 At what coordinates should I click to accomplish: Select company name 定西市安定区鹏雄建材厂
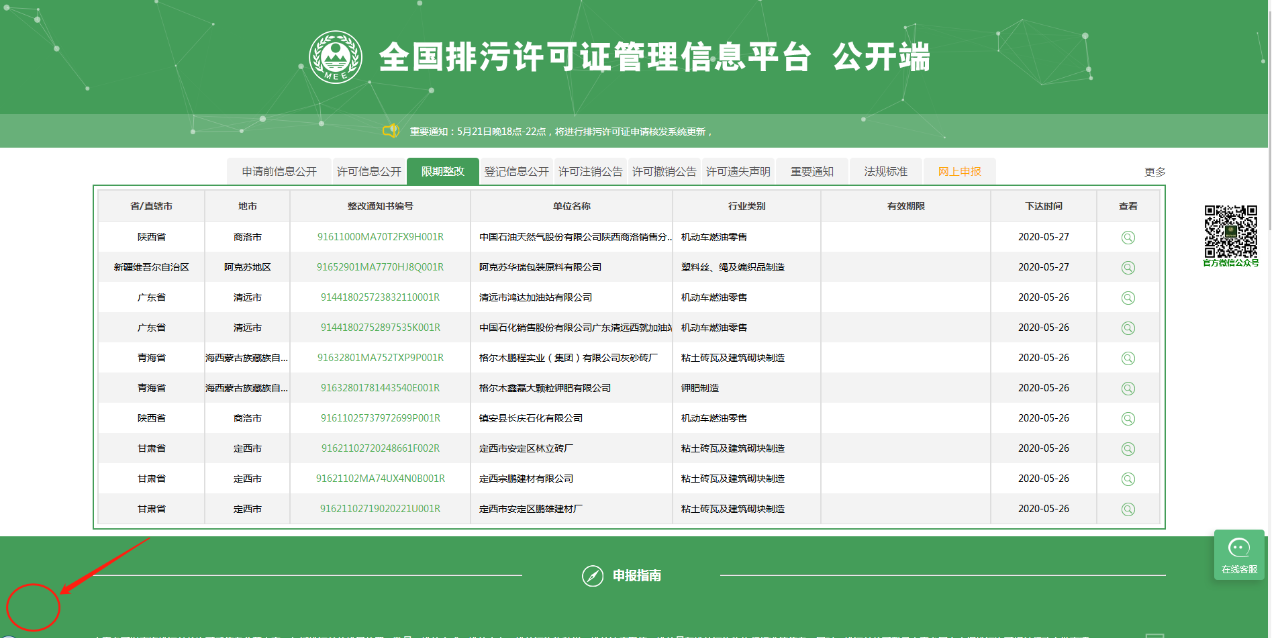coord(531,509)
